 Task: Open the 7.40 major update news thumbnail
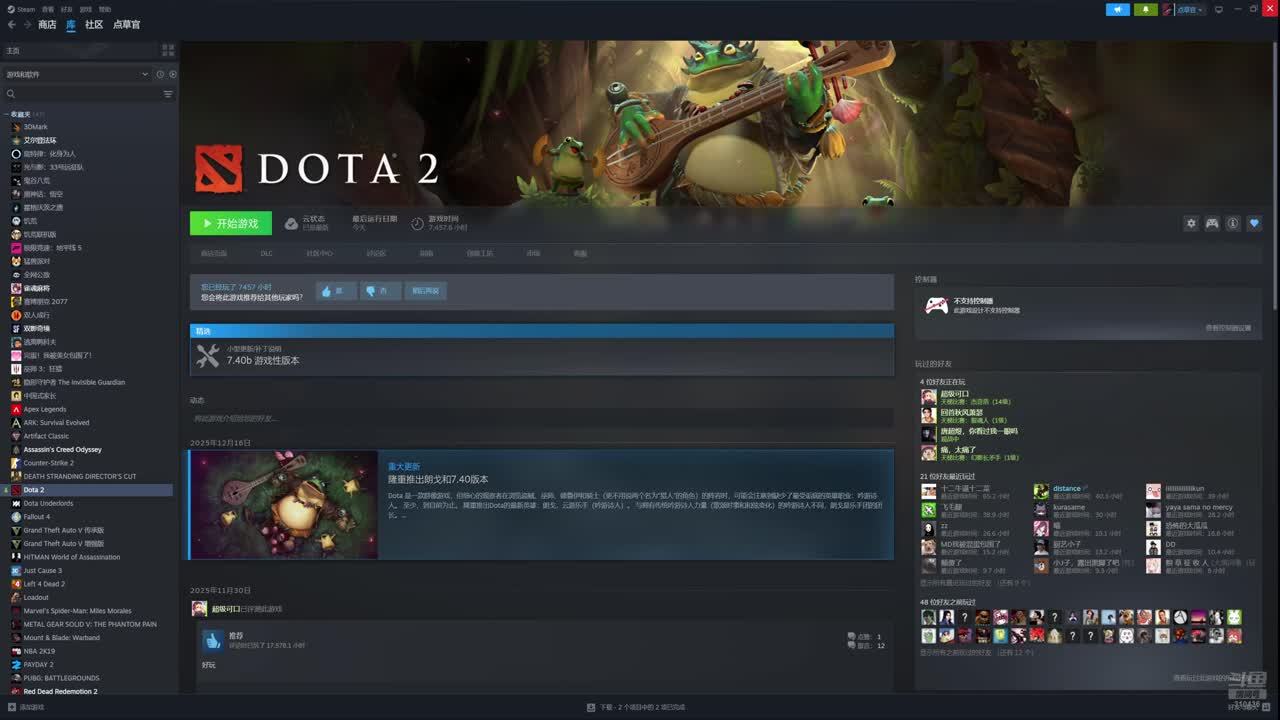click(x=284, y=504)
